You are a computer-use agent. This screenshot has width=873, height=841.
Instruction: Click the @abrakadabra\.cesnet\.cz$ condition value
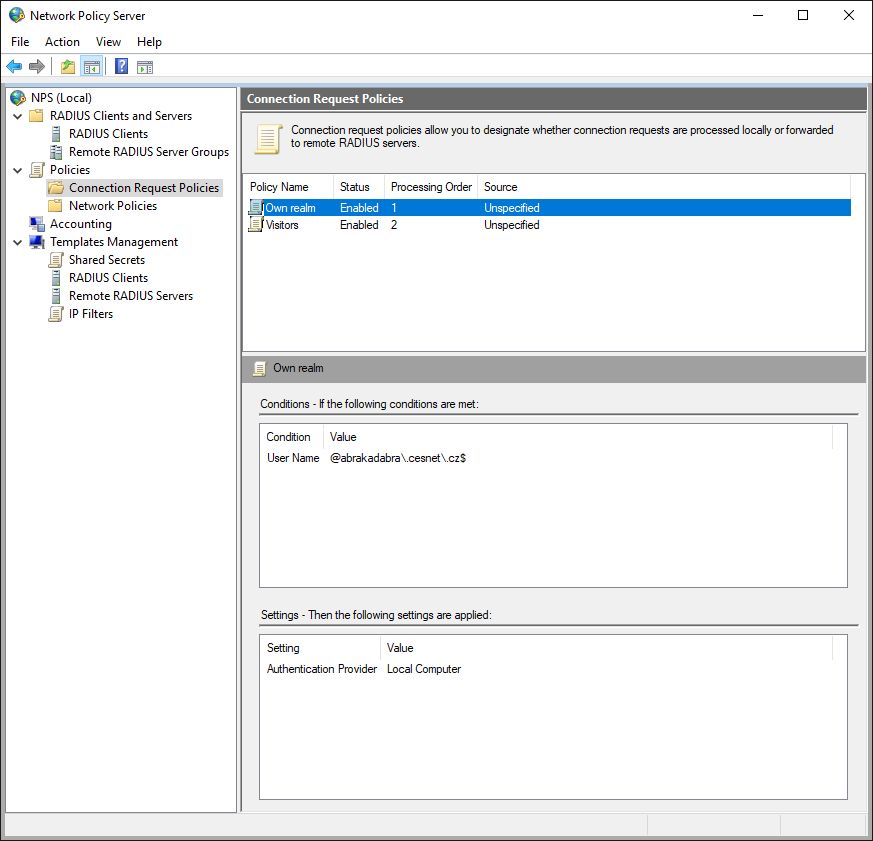coord(398,458)
